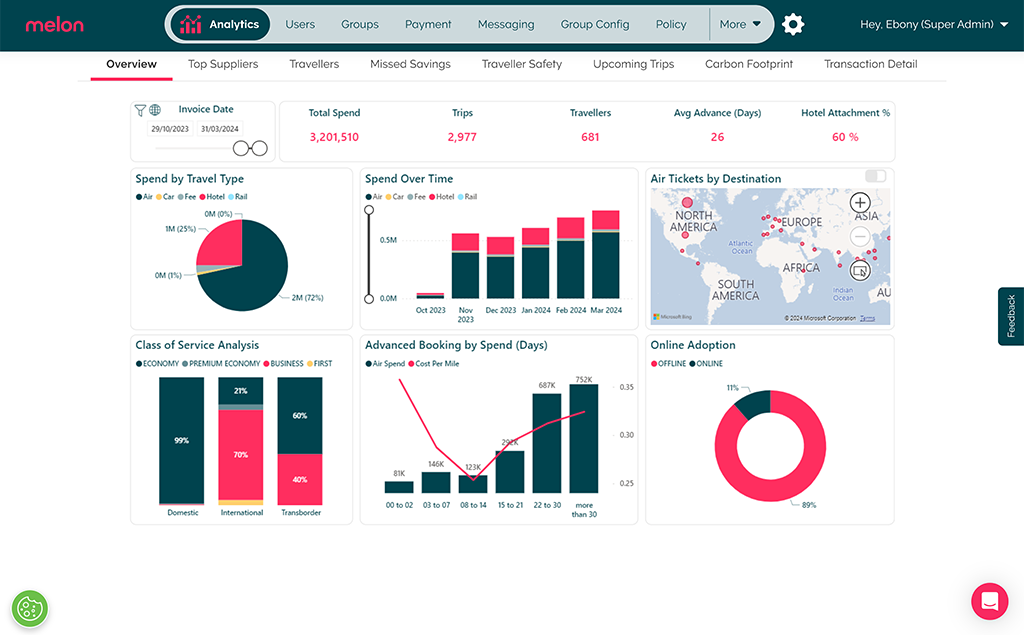Zoom out on the destination map
Screen dimensions: 1024x635
[860, 237]
